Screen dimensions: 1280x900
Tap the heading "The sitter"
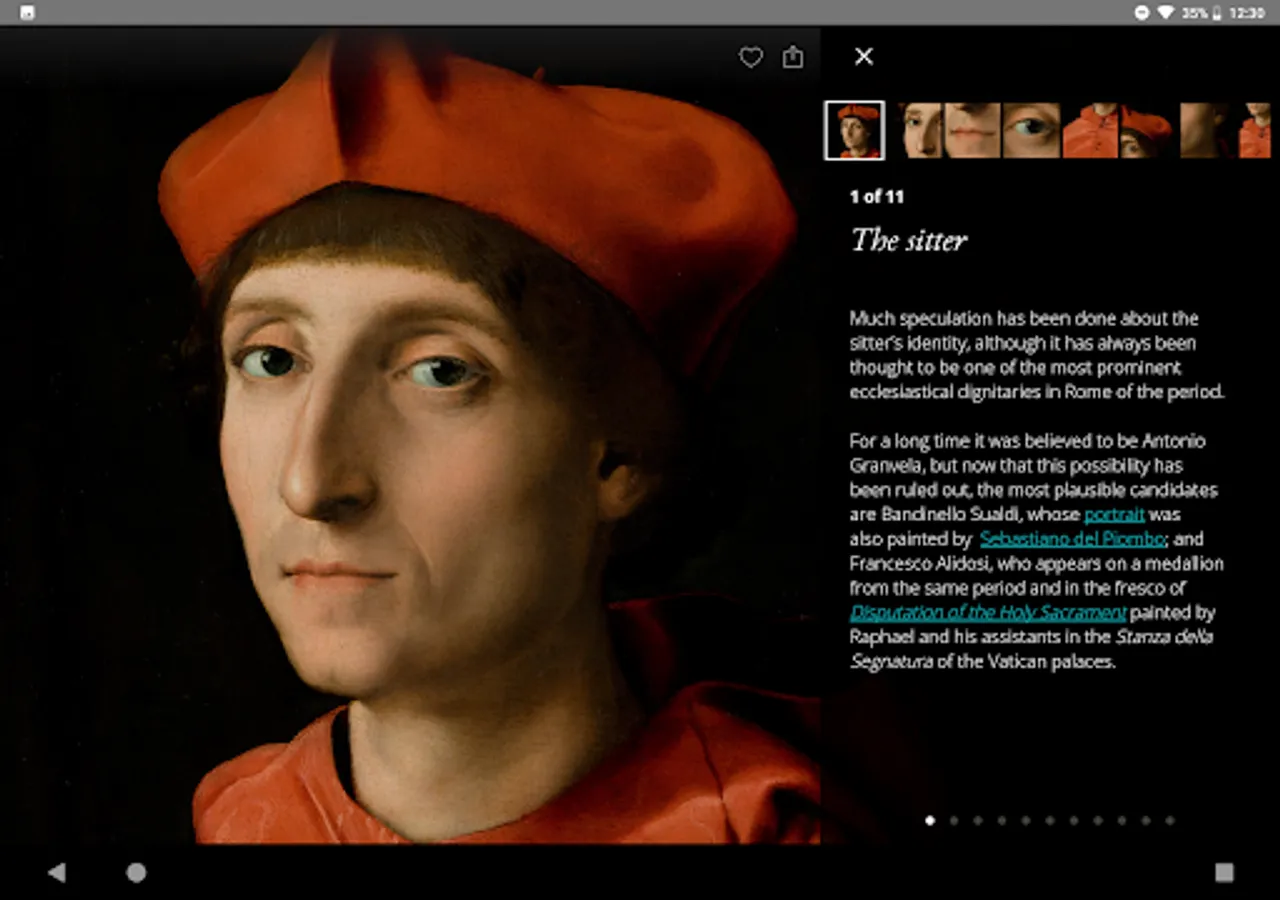coord(909,240)
